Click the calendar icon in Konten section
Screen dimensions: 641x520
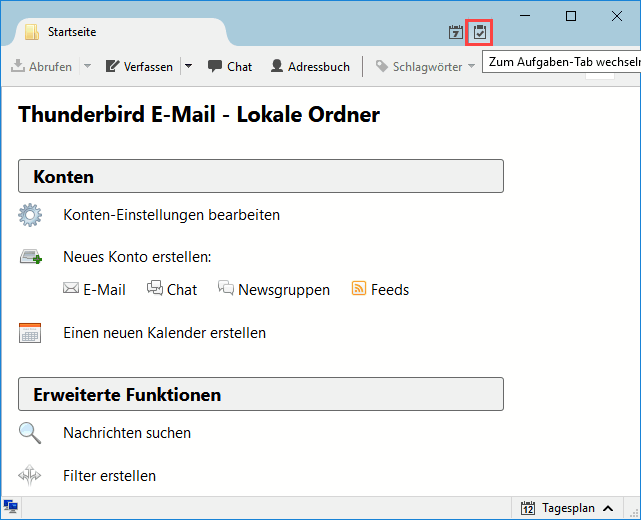(30, 333)
